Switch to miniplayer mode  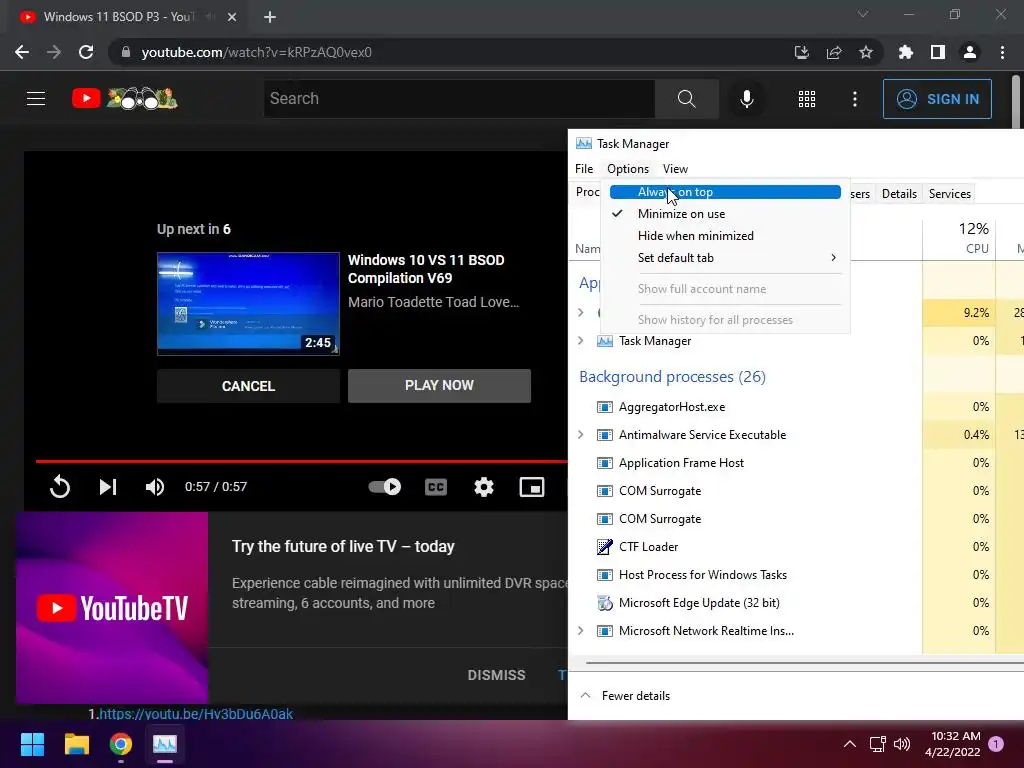(532, 487)
